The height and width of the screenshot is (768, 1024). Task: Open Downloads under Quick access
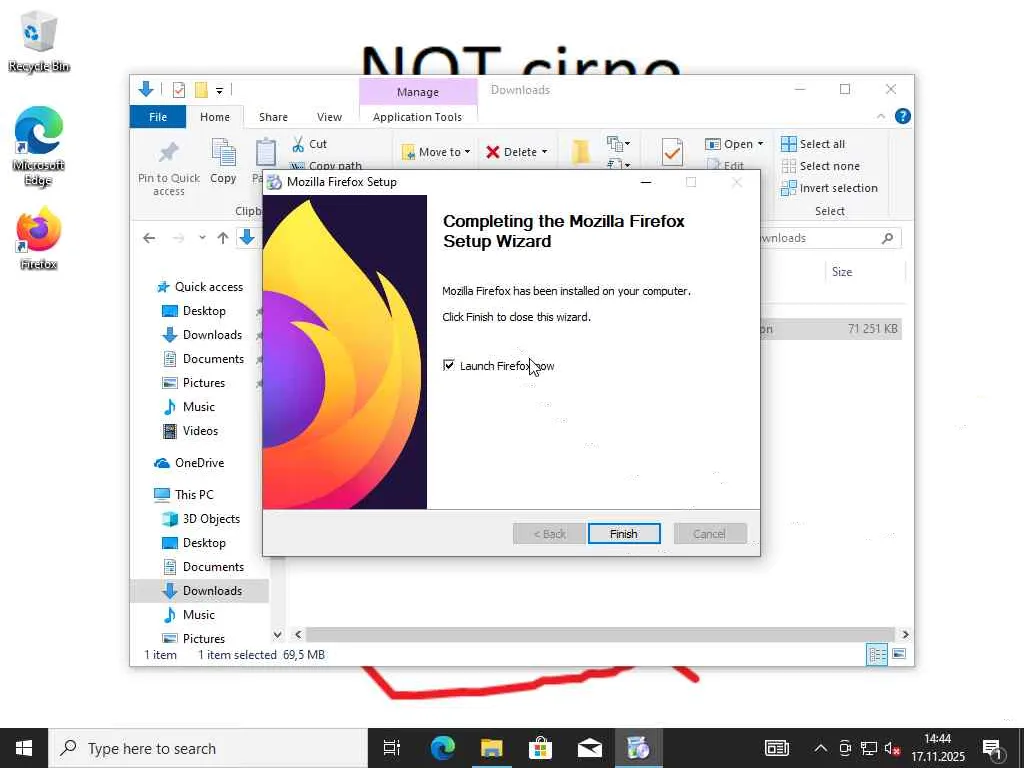pyautogui.click(x=202, y=335)
